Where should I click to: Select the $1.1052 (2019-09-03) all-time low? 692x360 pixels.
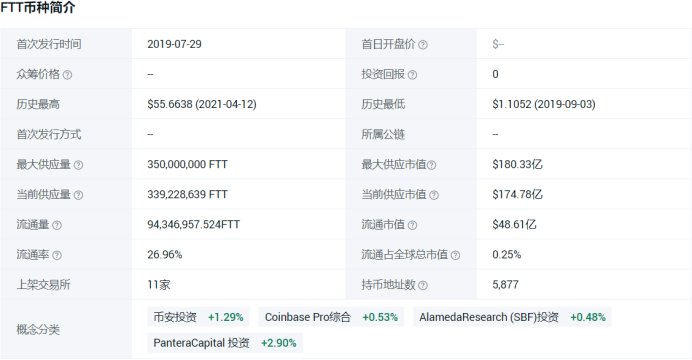coord(544,104)
